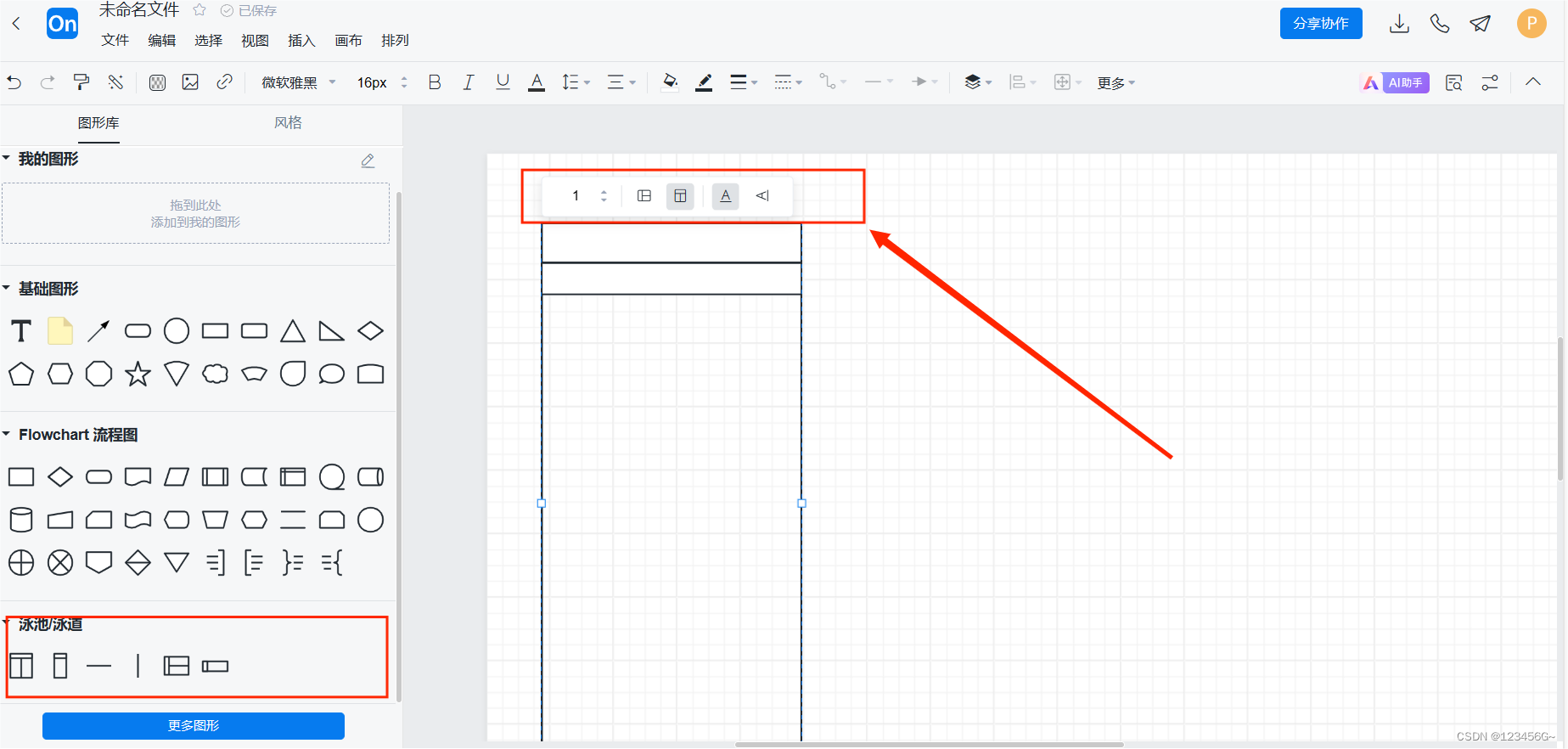Switch to the 风格 tab
Image resolution: width=1568 pixels, height=749 pixels.
288,123
